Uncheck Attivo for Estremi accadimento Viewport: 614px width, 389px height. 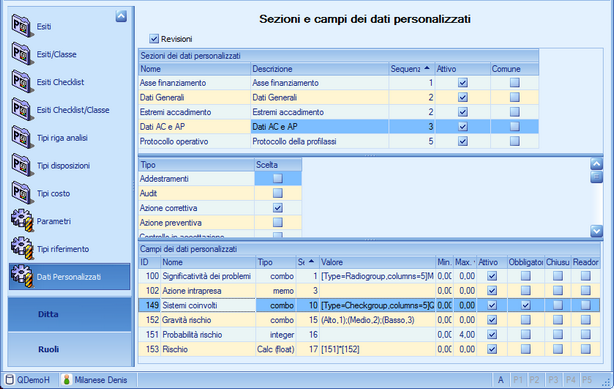[x=463, y=112]
